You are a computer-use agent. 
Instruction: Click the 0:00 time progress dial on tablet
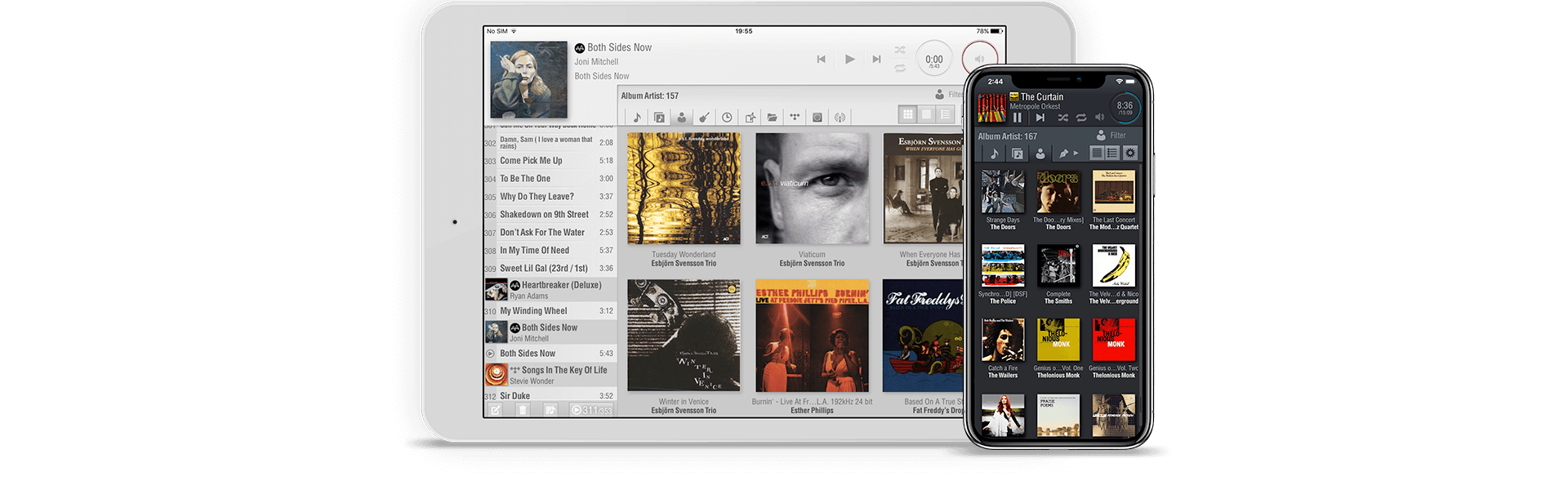(934, 60)
